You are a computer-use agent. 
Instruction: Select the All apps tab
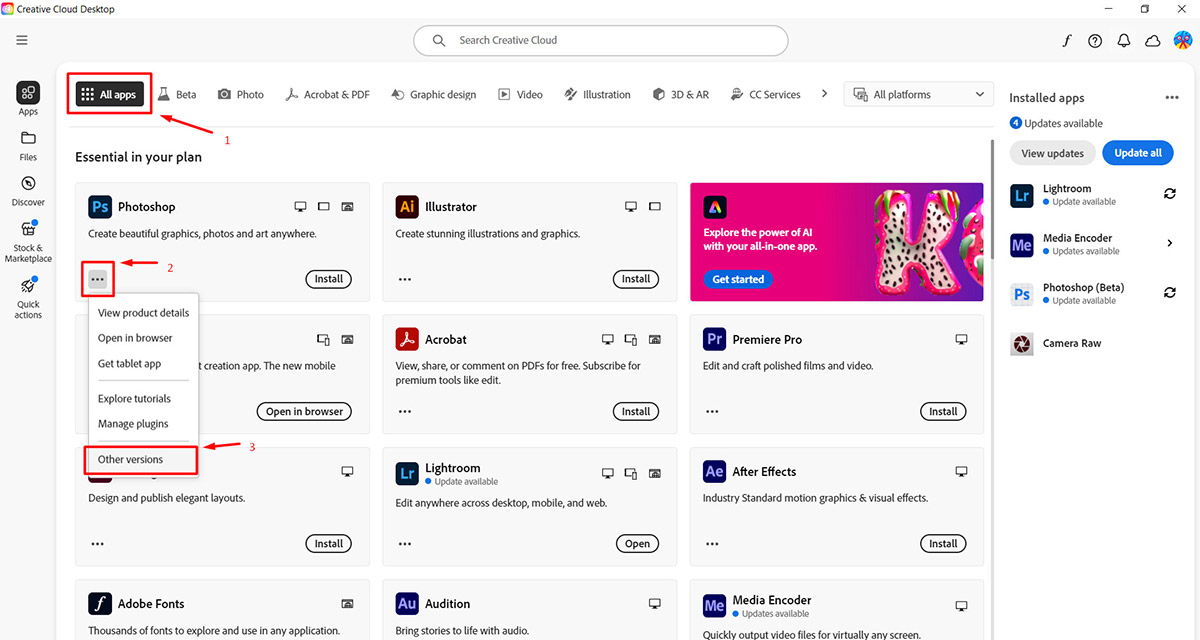[109, 95]
